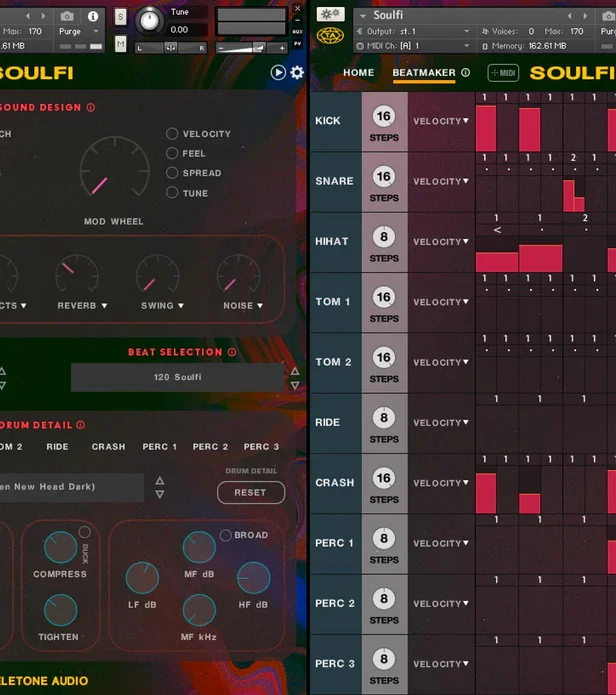Screen dimensions: 616x695
Task: Click Sound Design info icon
Action: click(x=91, y=107)
